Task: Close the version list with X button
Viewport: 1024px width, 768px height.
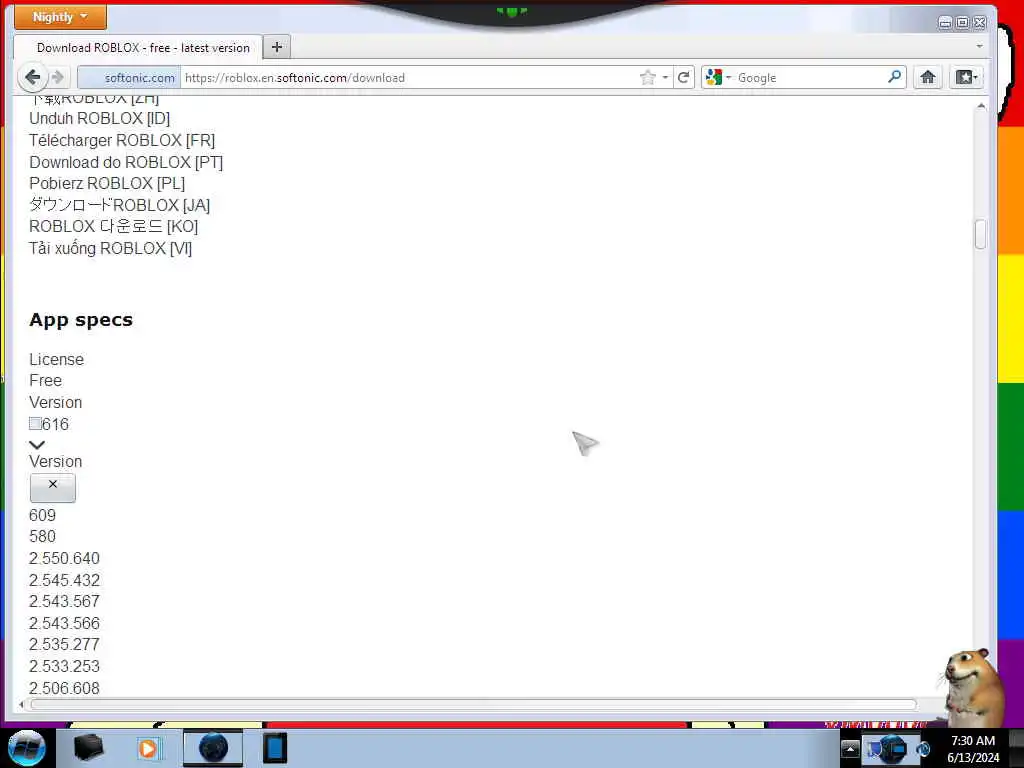Action: [x=53, y=487]
